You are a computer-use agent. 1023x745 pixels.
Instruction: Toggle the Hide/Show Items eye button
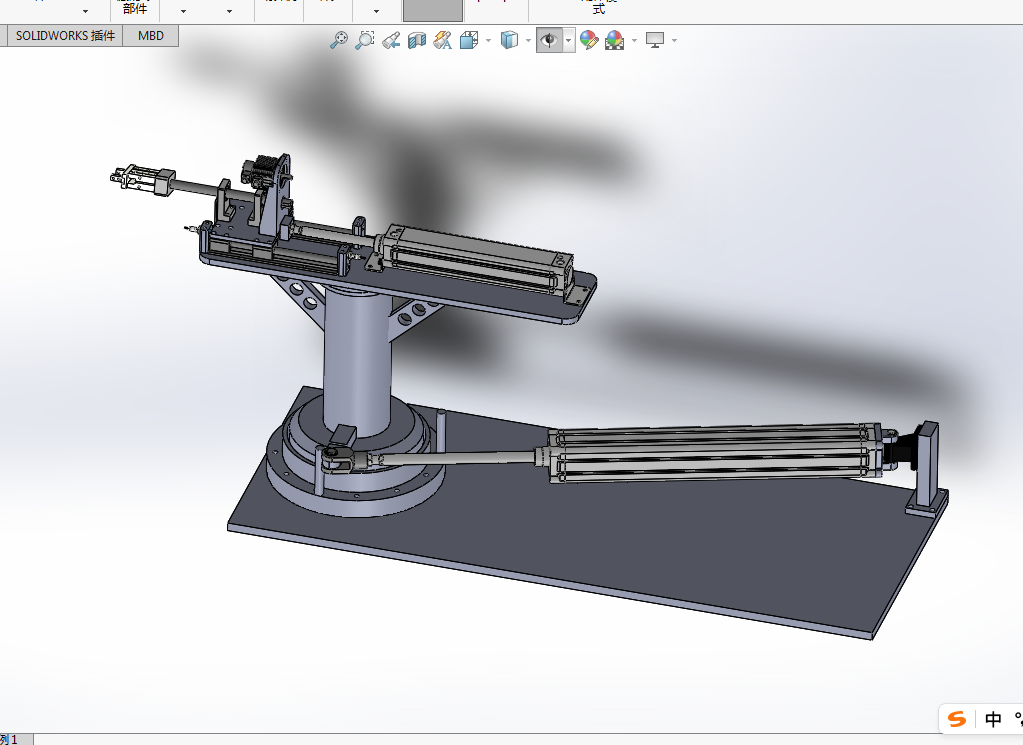point(549,40)
